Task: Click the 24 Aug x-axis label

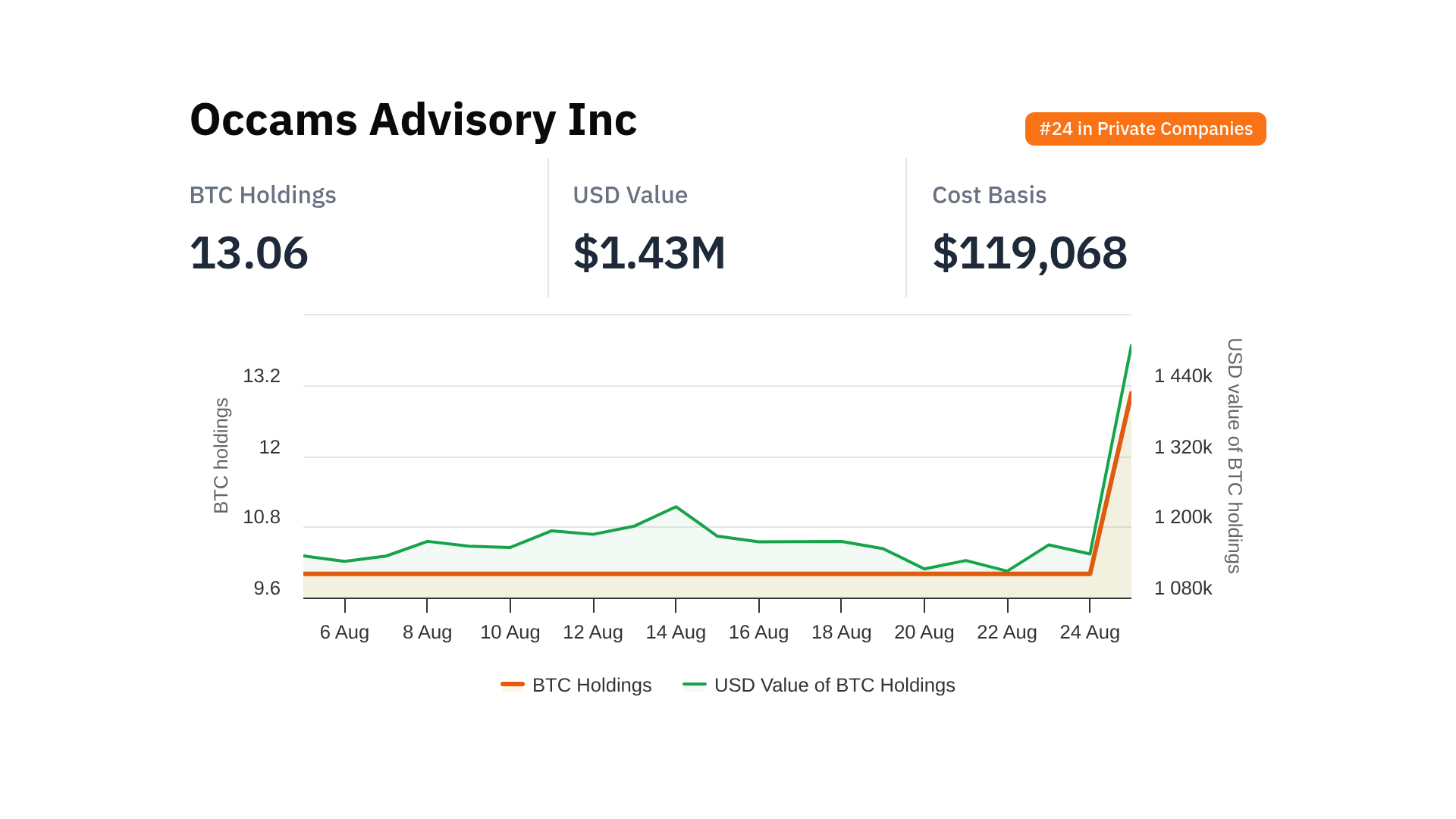Action: coord(1089,632)
